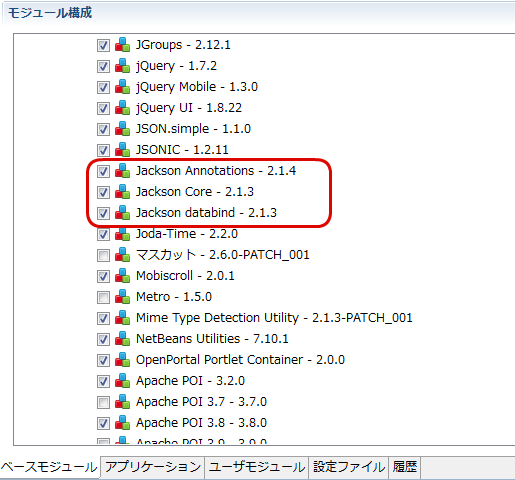The image size is (515, 480).
Task: Click the module icon beside Mime Type Detection Utility
Action: (x=122, y=318)
